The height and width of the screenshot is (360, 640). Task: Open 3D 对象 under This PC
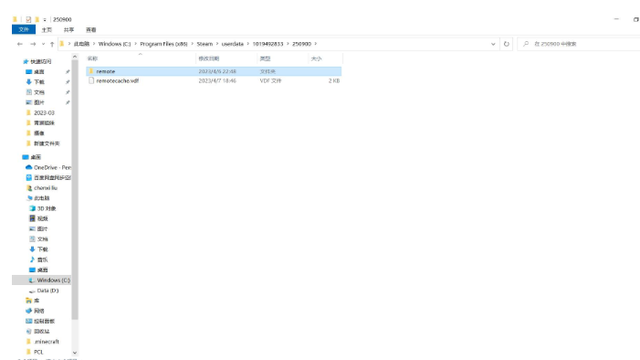(x=47, y=209)
